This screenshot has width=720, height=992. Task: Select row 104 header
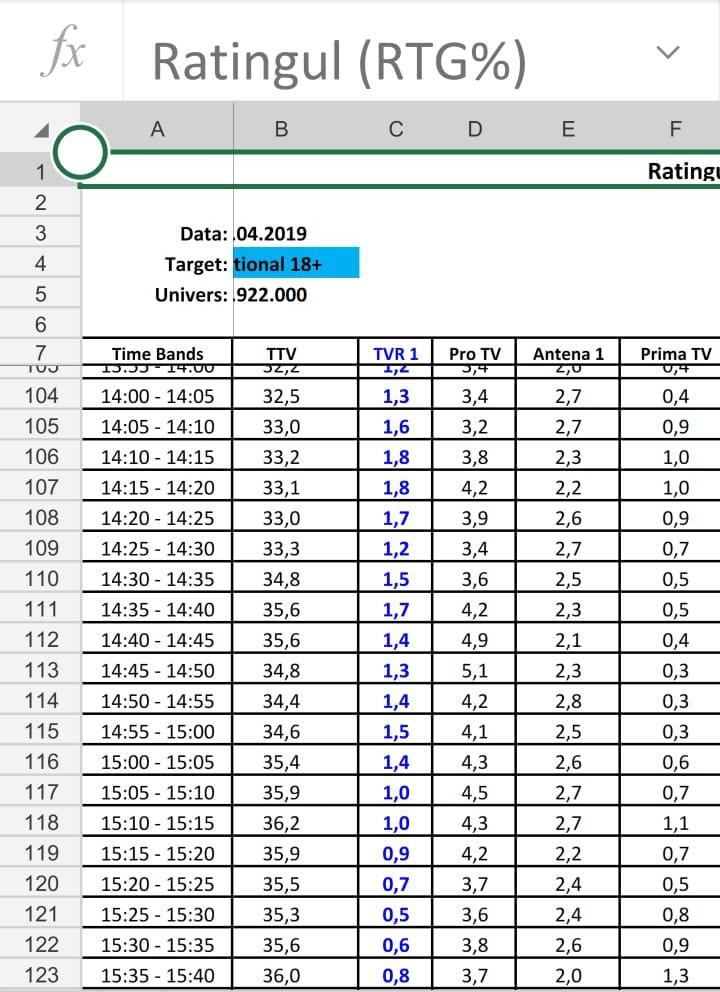(x=40, y=396)
